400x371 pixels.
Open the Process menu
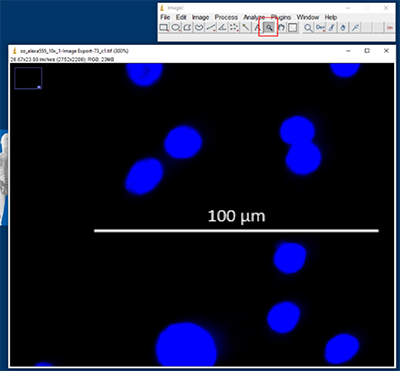coord(226,17)
